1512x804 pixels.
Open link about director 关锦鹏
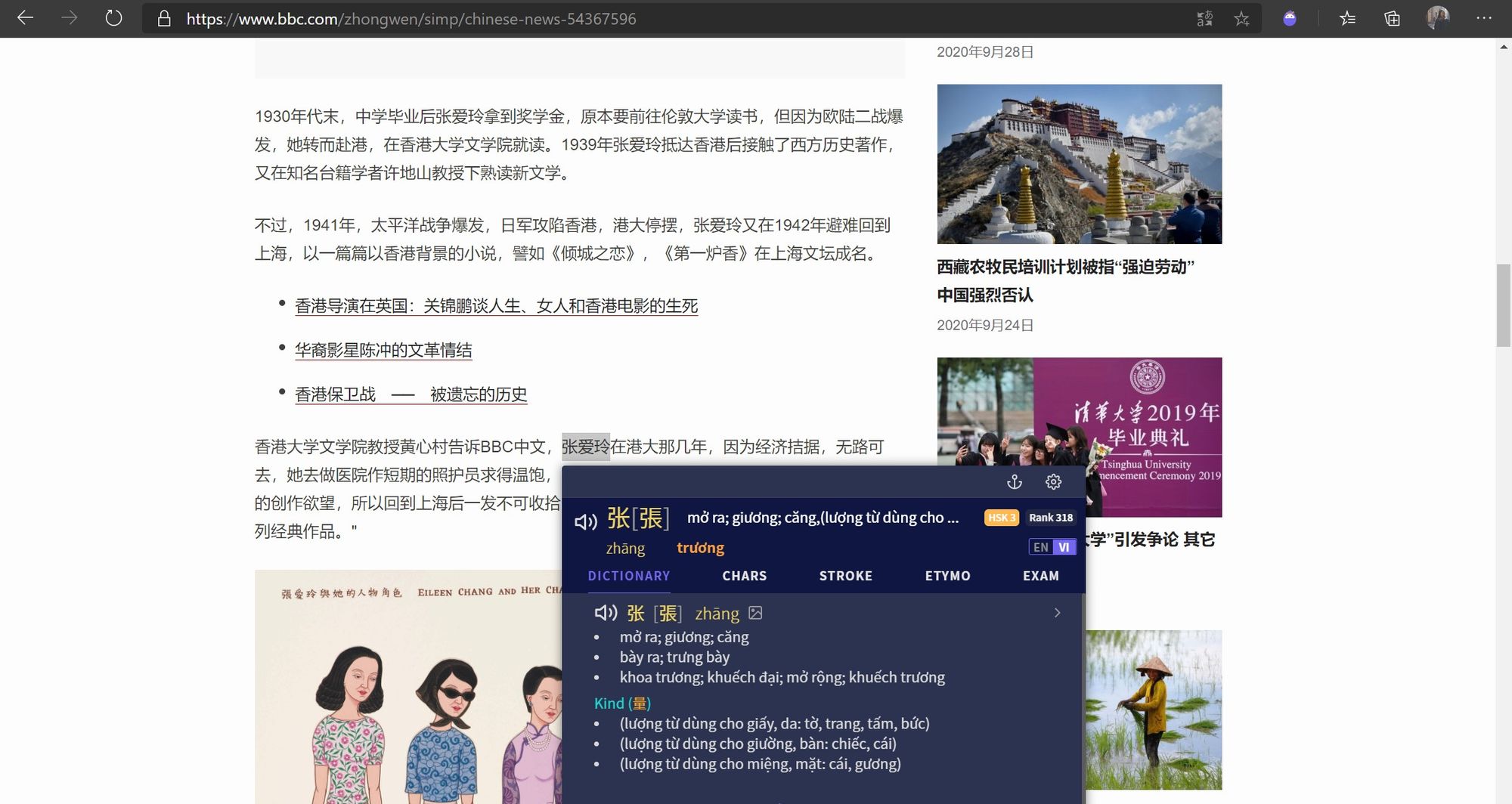tap(496, 306)
